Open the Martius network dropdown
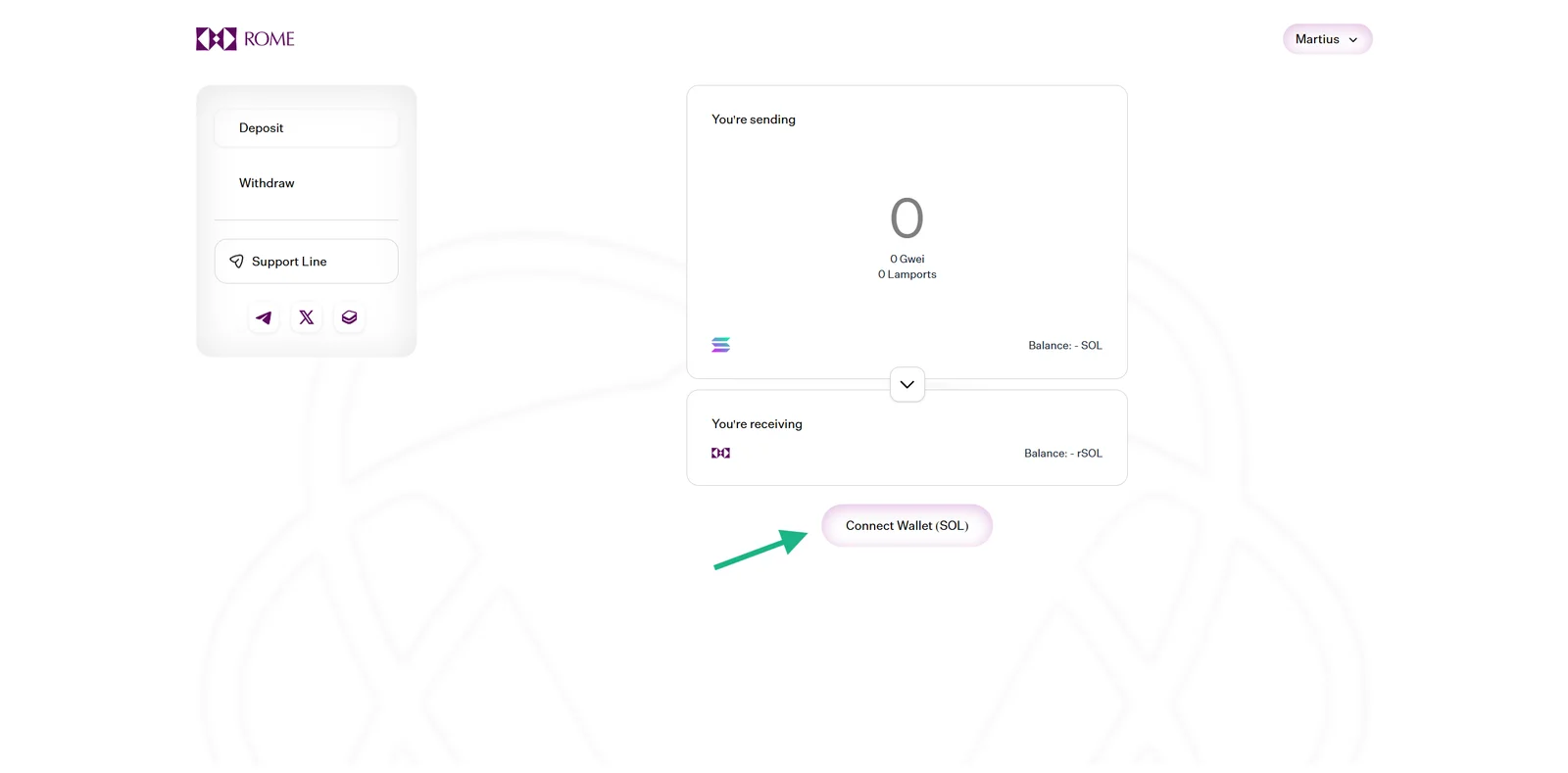 pos(1327,39)
